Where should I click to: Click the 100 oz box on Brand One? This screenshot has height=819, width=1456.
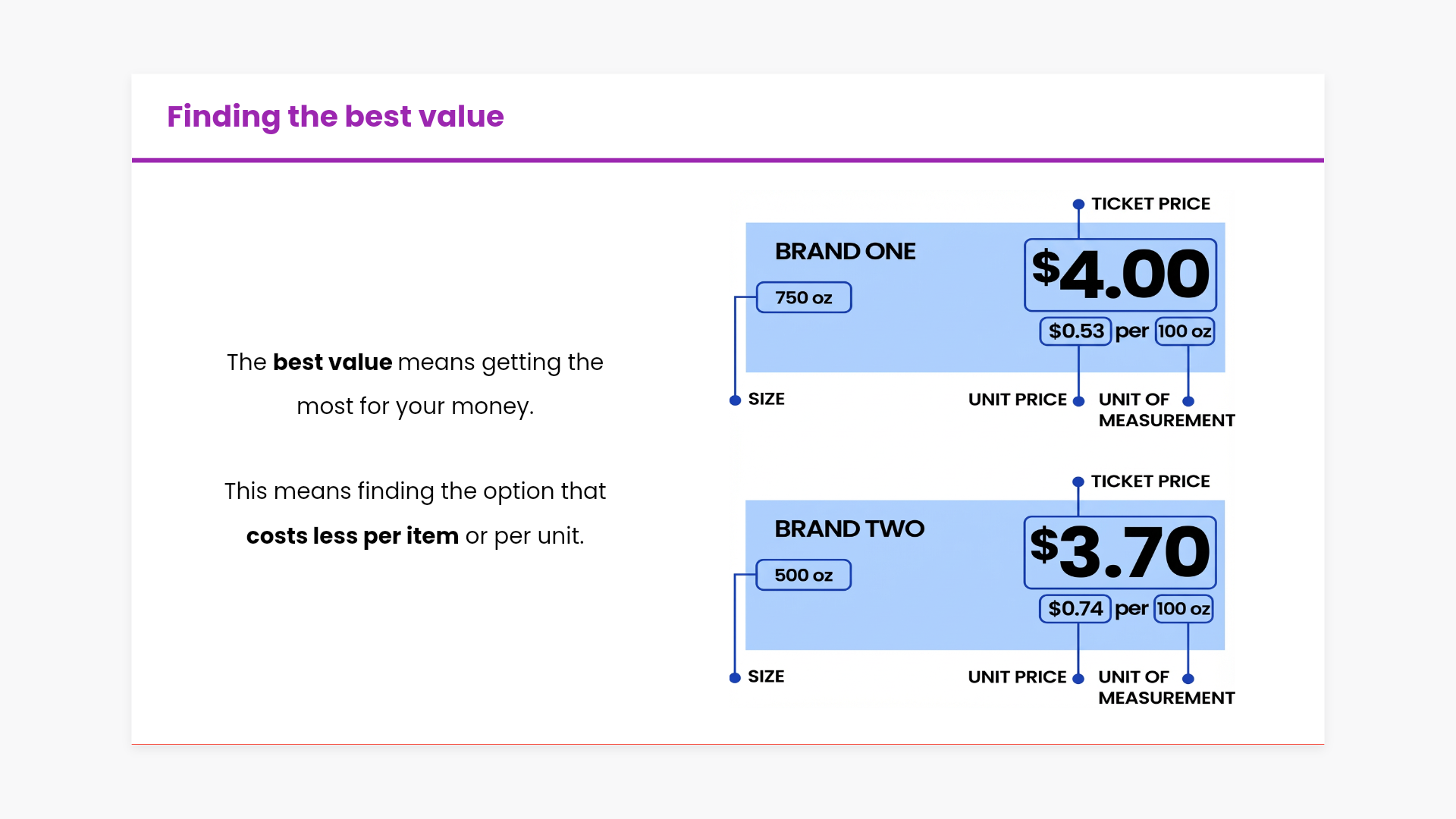(x=1184, y=331)
